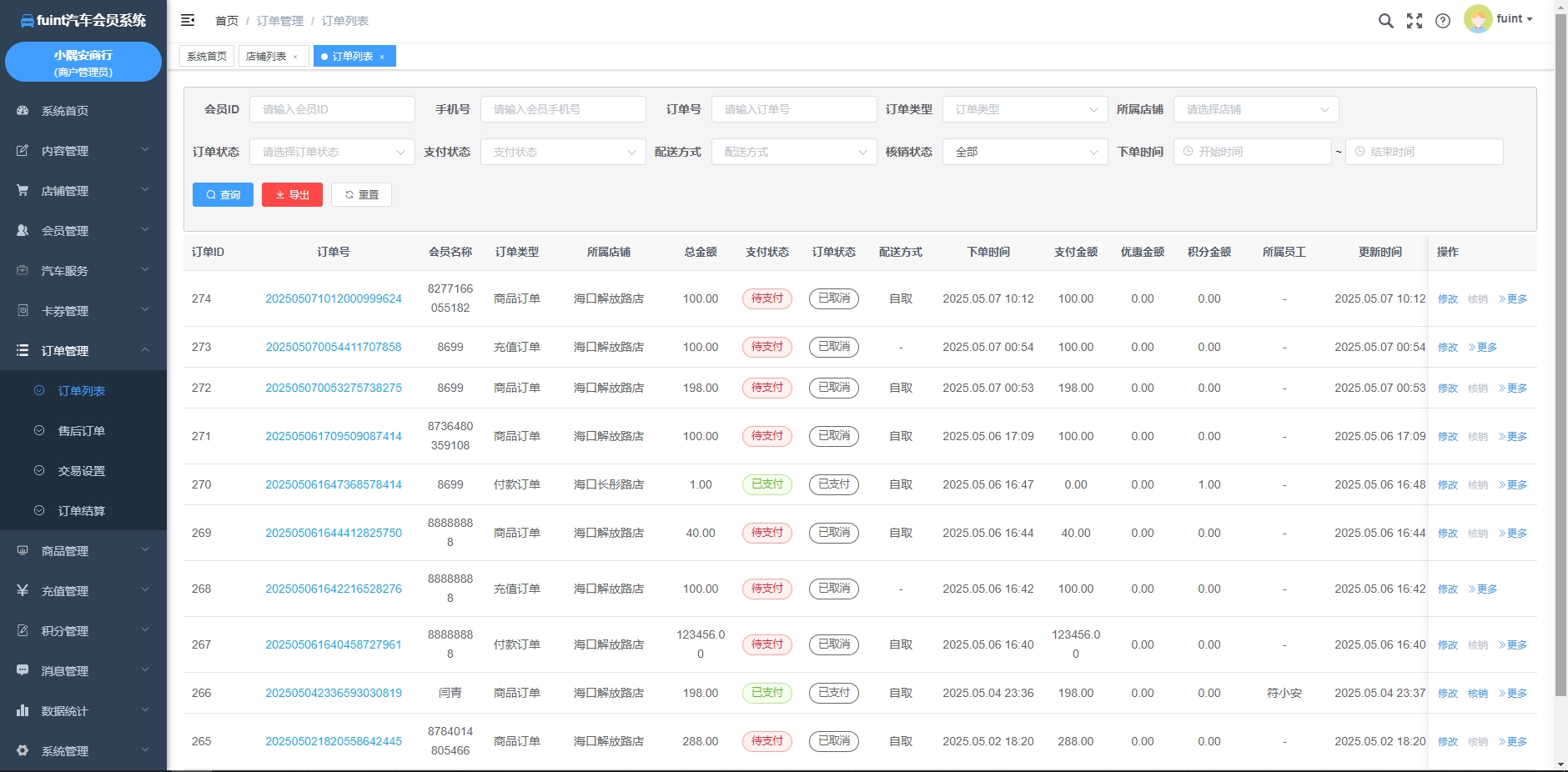Click the red 导出 export button
1568x772 pixels.
[292, 194]
